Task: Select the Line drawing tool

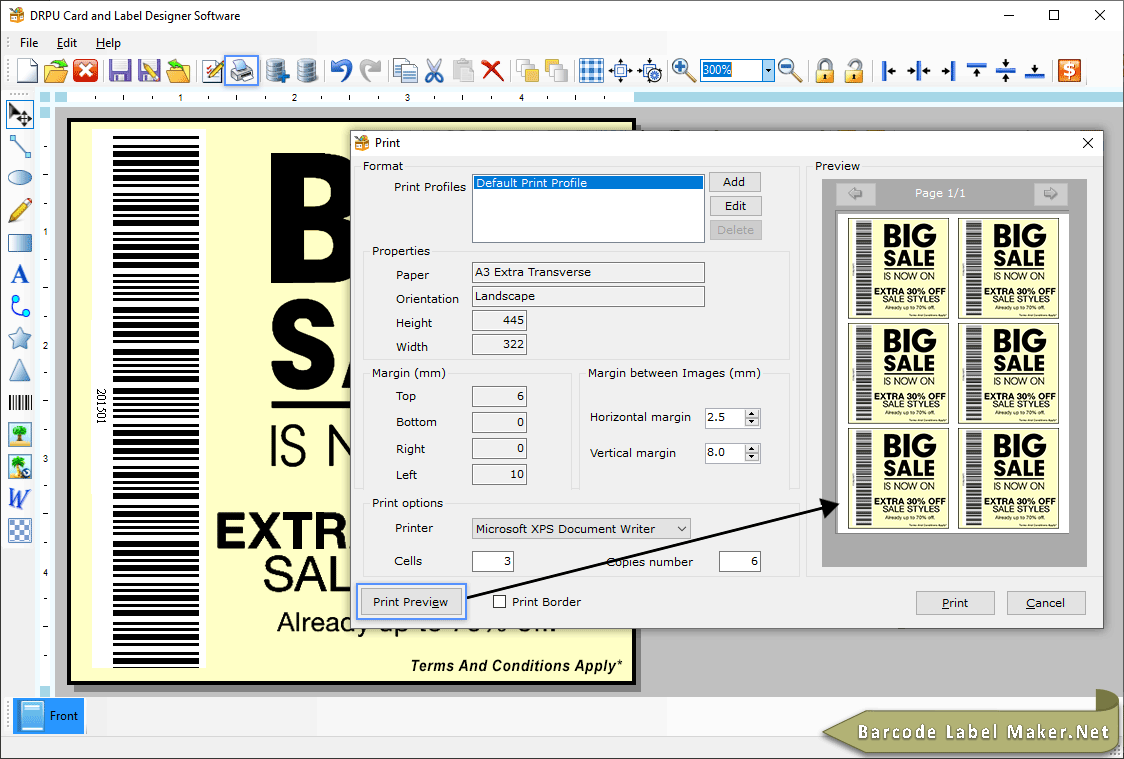Action: [x=20, y=146]
